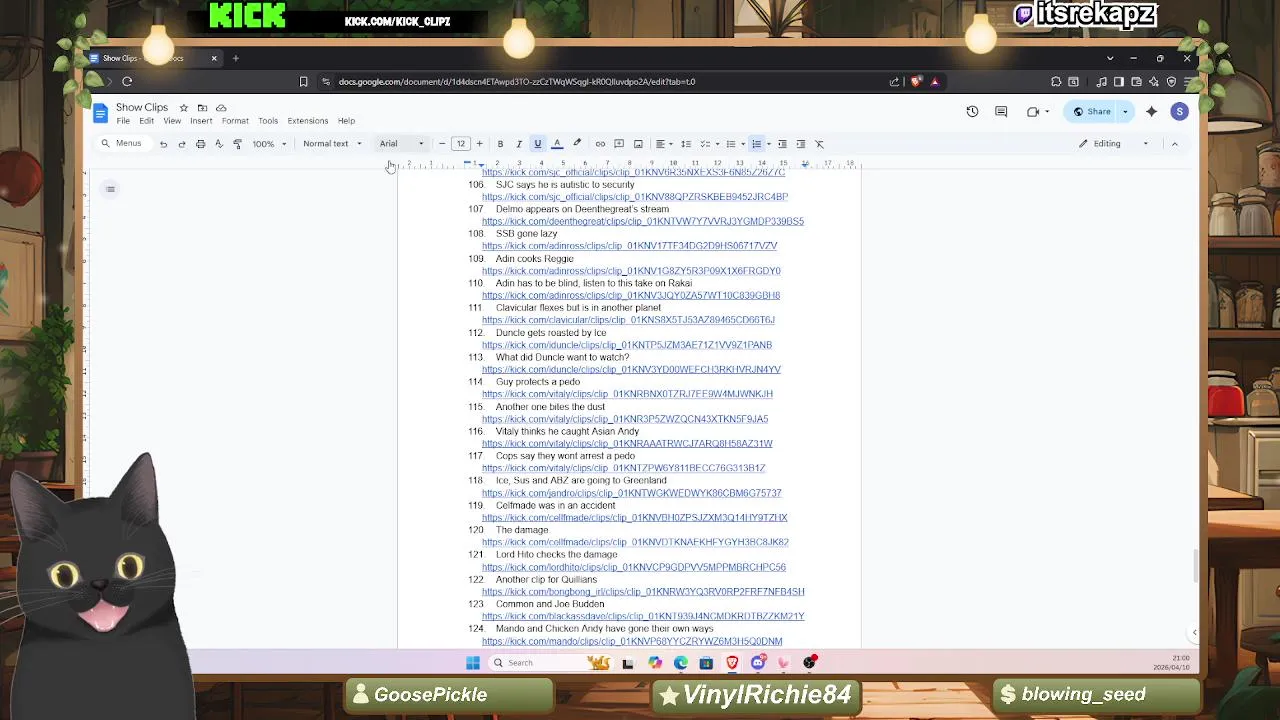Reload the browser page

(x=127, y=82)
